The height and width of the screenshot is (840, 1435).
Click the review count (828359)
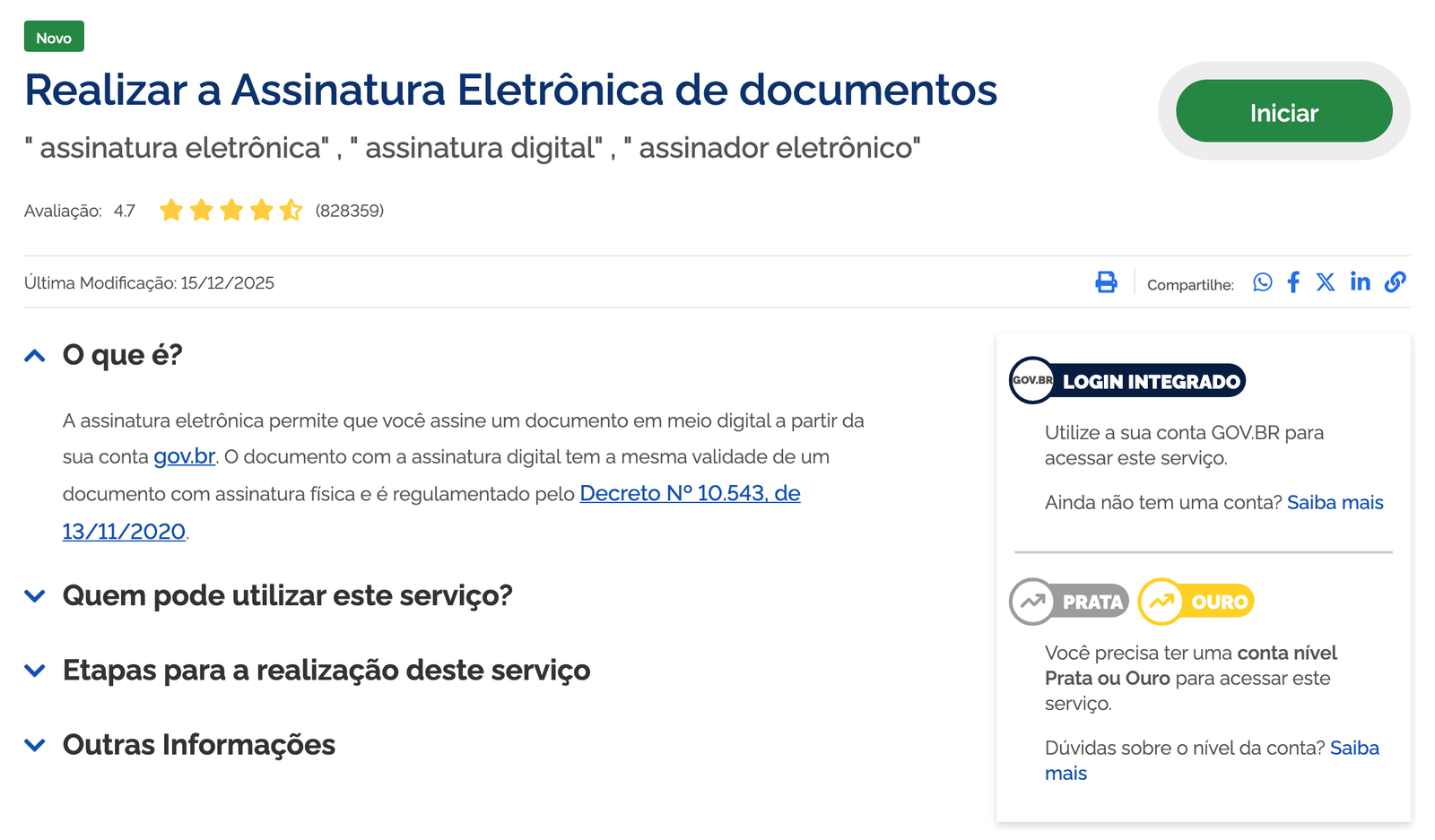[349, 211]
